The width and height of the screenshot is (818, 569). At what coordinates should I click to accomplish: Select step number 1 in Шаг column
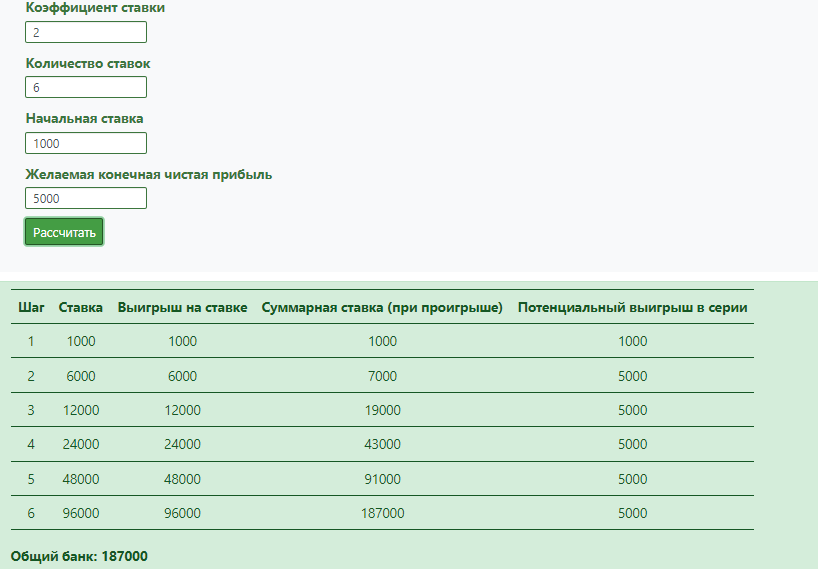coord(31,341)
